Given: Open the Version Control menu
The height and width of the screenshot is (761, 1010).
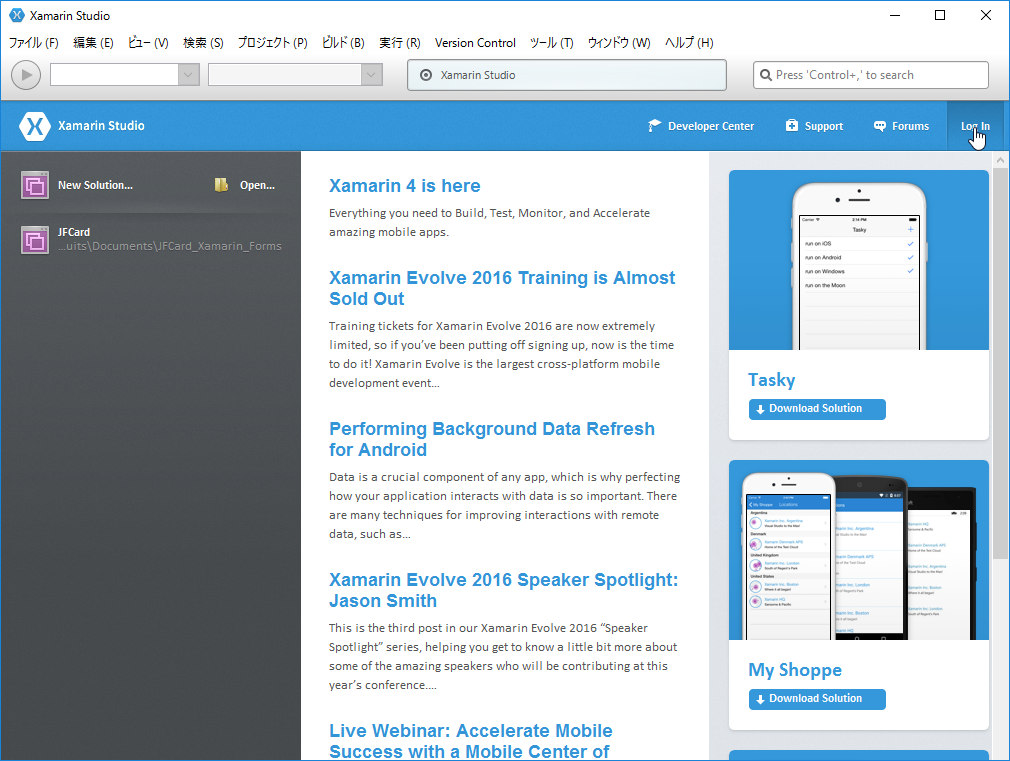Looking at the screenshot, I should (475, 43).
